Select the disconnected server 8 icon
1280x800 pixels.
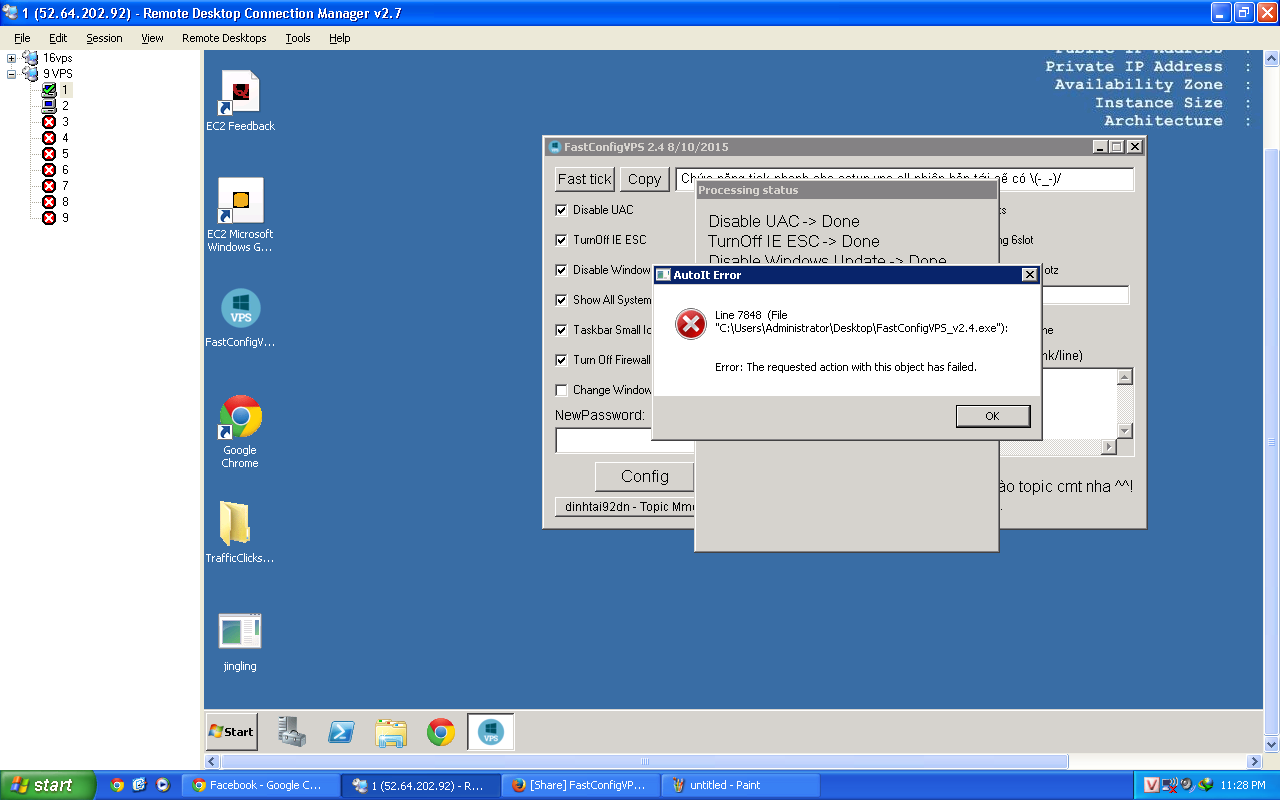pyautogui.click(x=49, y=202)
